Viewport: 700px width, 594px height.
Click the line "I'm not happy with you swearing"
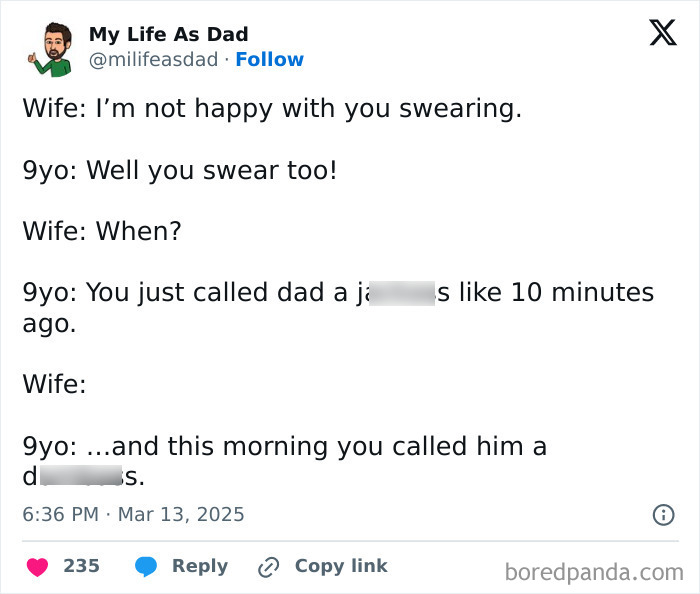[x=272, y=108]
